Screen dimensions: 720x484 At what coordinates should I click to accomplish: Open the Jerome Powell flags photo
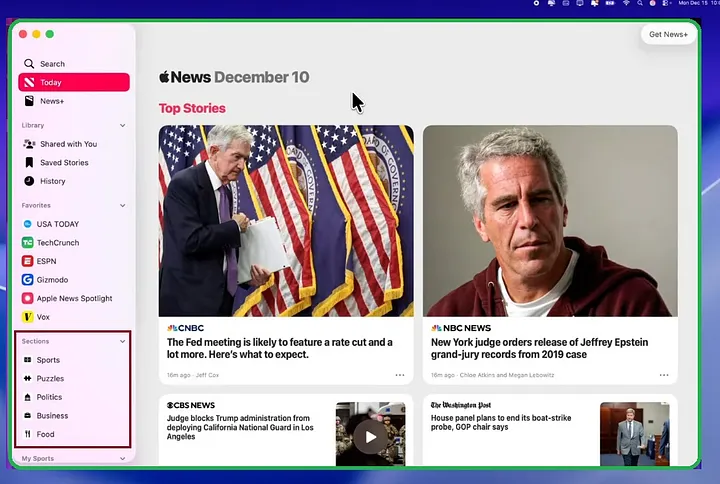click(x=286, y=221)
